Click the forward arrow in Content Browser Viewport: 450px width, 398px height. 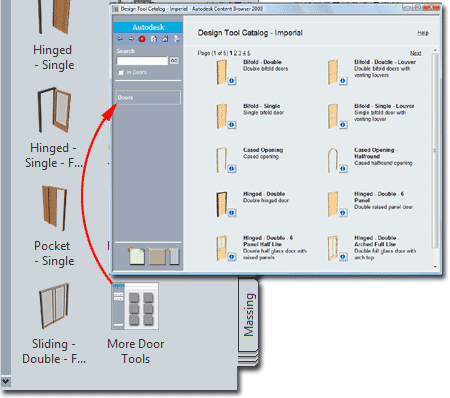point(131,39)
